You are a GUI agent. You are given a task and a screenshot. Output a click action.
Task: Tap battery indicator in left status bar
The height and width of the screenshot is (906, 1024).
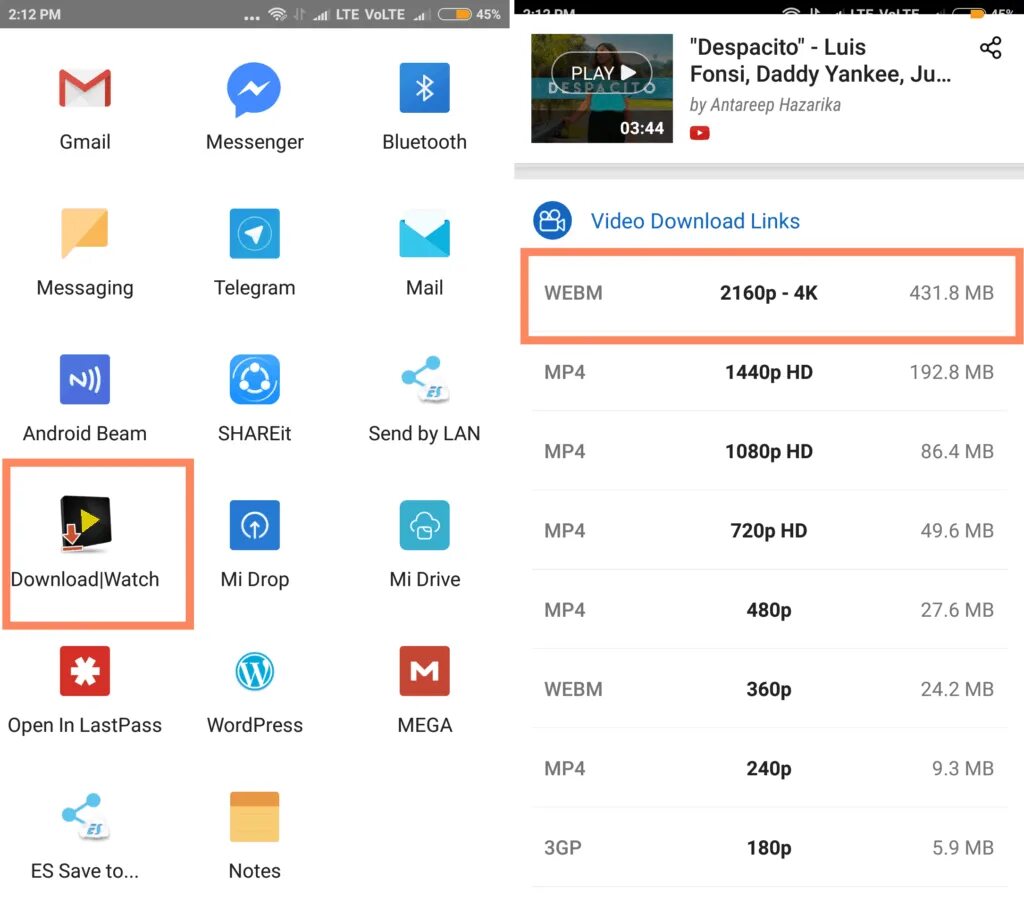click(x=455, y=14)
